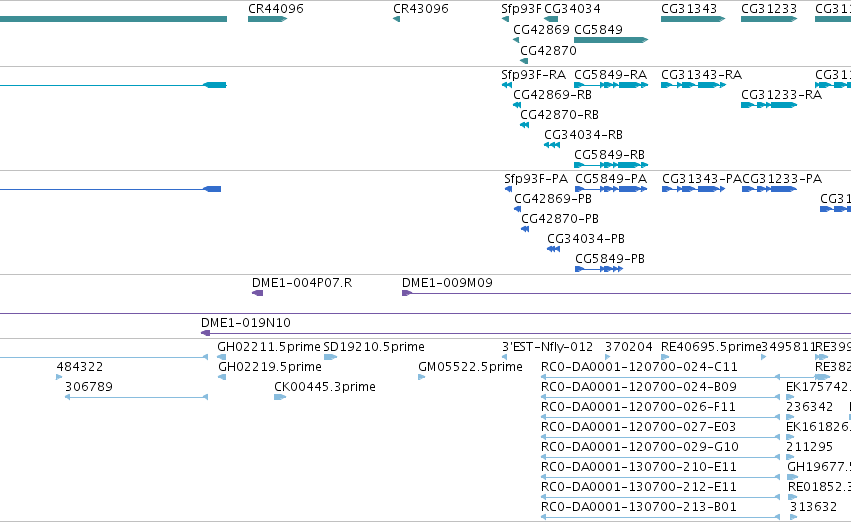Click the EST span line under 306789
The image size is (851, 522).
(x=136, y=397)
